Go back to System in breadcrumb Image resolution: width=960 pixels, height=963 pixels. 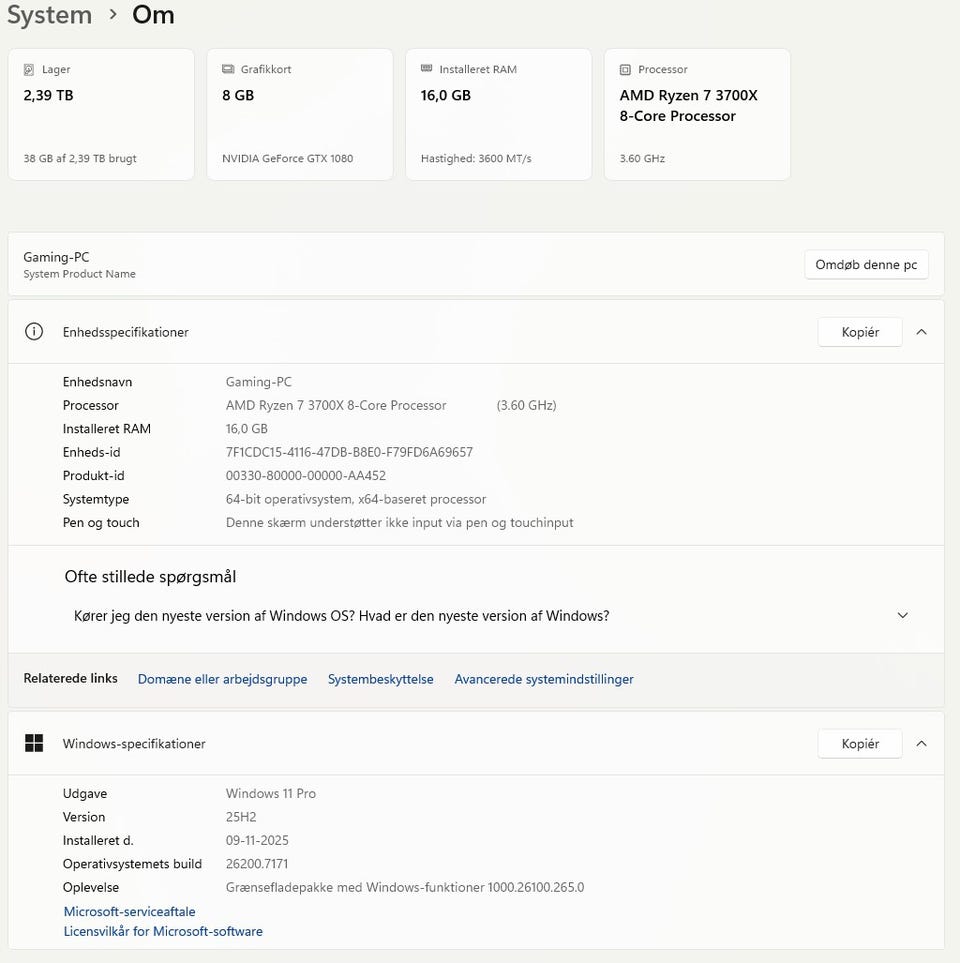[49, 15]
